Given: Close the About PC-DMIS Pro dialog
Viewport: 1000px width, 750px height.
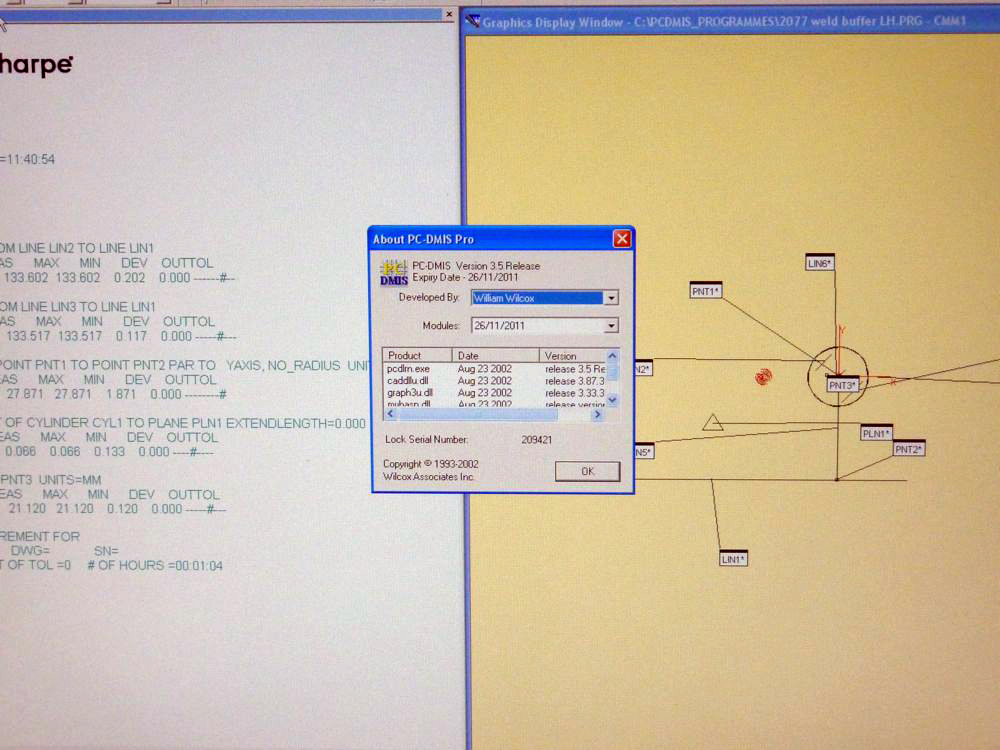Looking at the screenshot, I should (622, 239).
